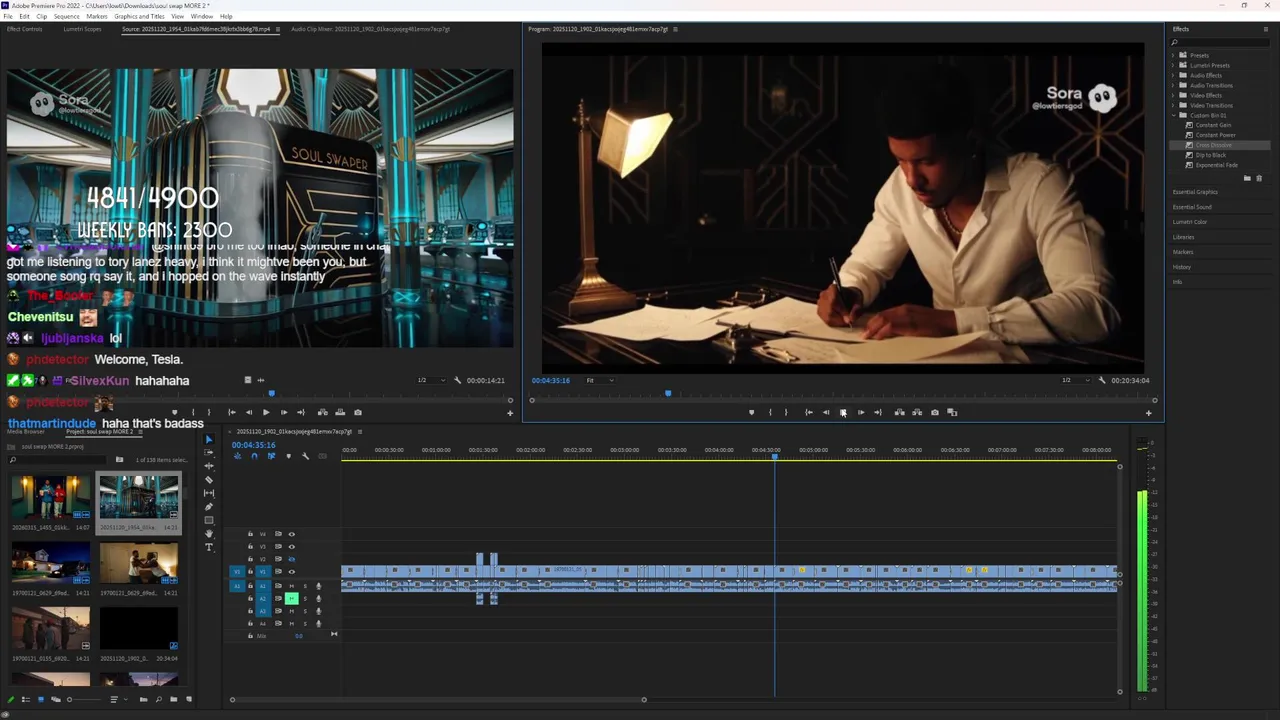Toggle snap in timeline

click(x=254, y=456)
